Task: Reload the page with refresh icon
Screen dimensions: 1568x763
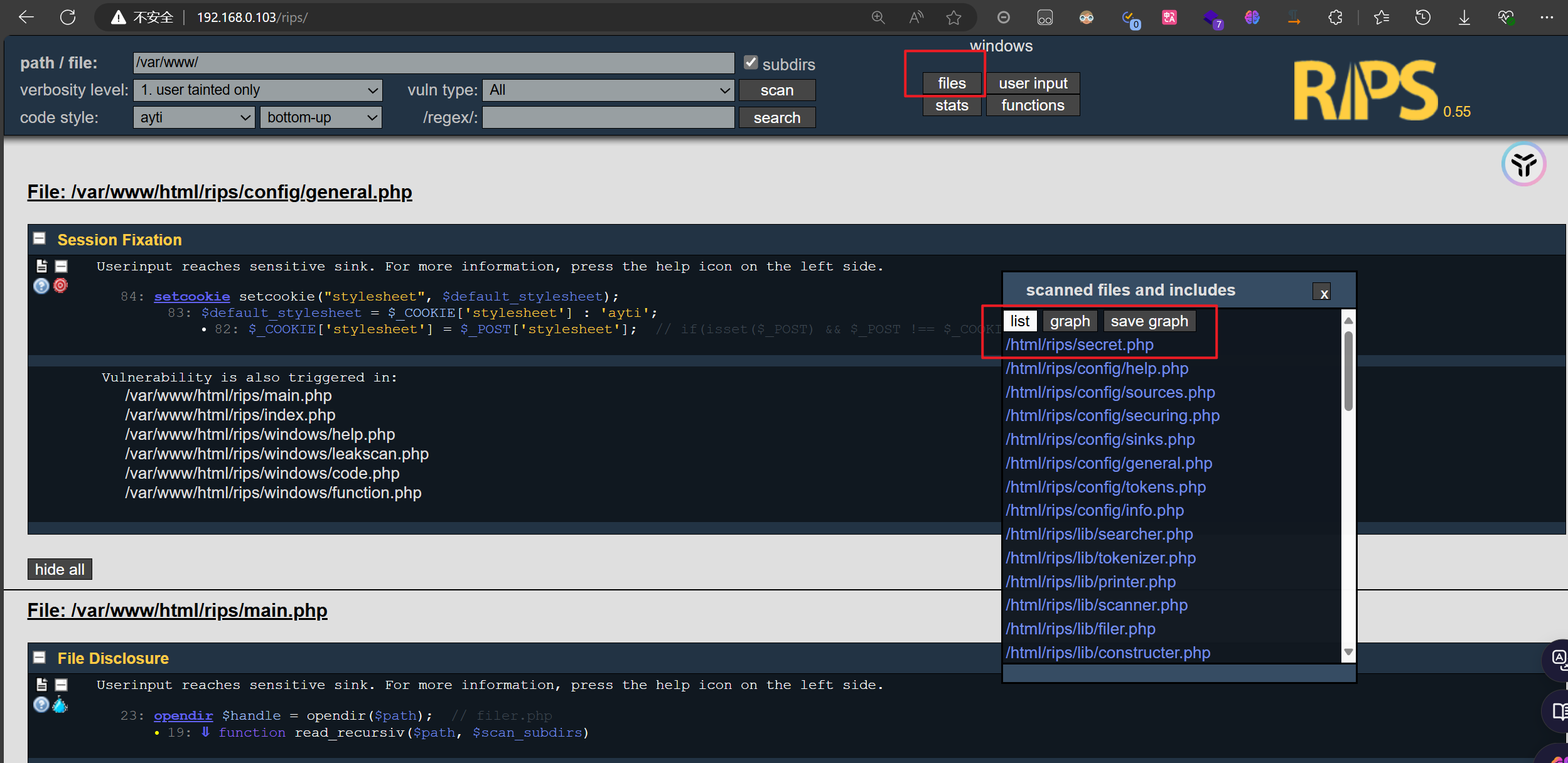Action: (68, 18)
